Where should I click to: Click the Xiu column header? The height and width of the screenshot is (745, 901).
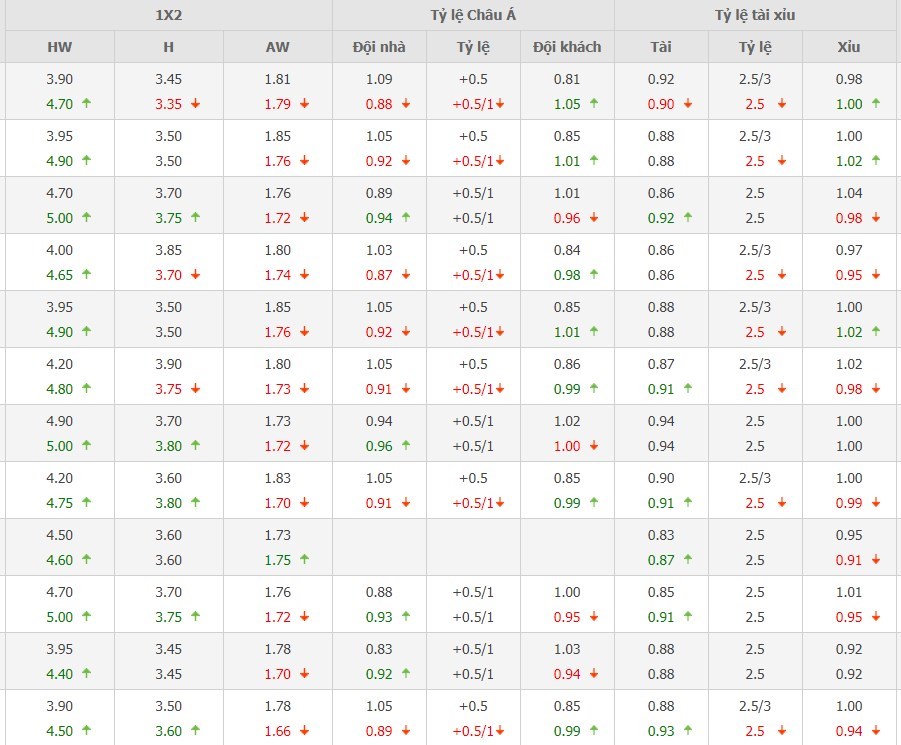click(849, 47)
